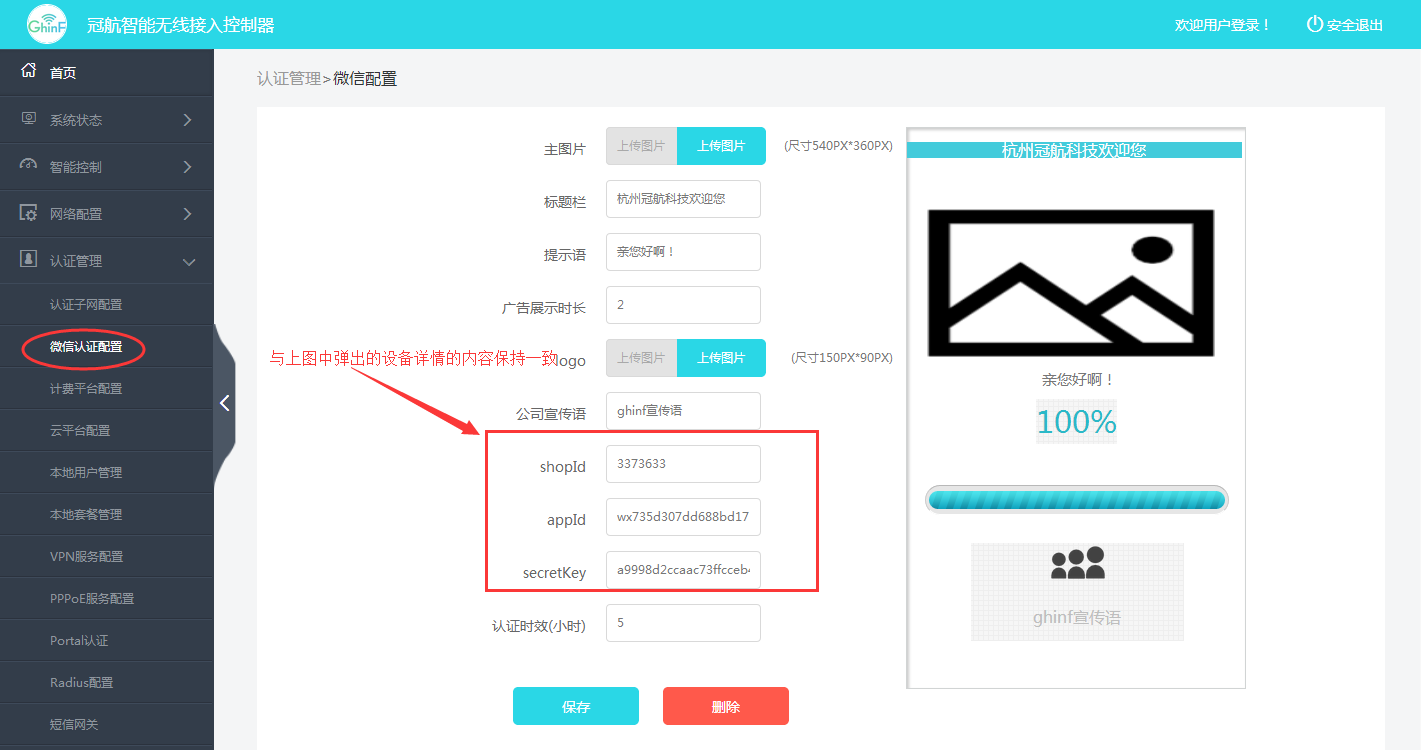Screen dimensions: 1421x750
Task: Collapse the sidebar with the left arrow handle
Action: (225, 402)
